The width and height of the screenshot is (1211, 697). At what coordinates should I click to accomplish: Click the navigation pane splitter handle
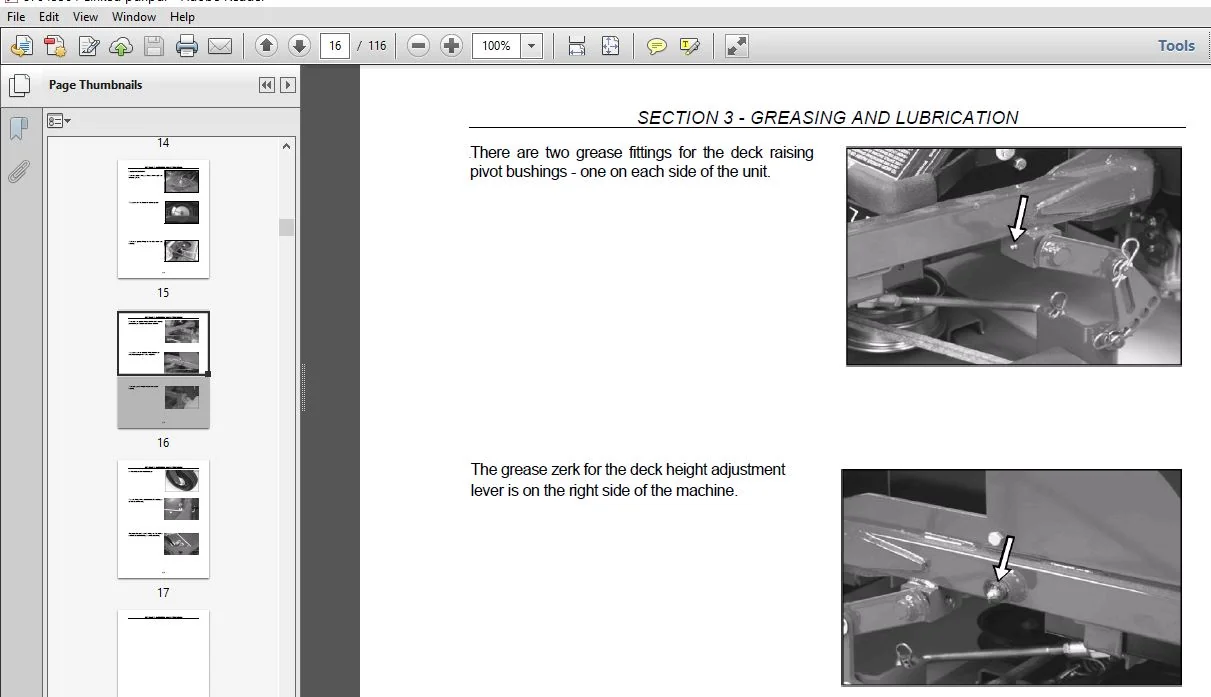coord(303,388)
